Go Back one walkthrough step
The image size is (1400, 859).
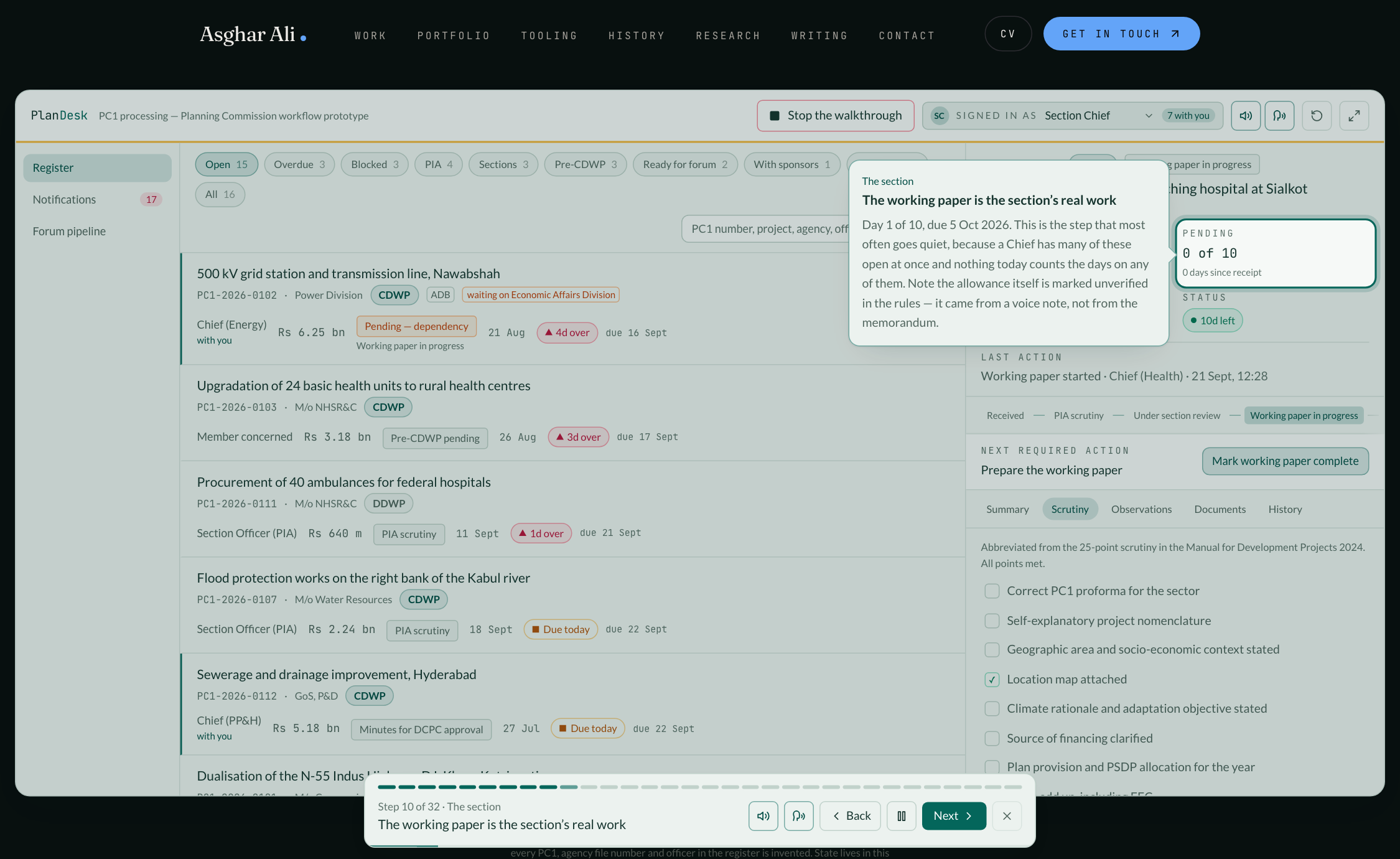(850, 815)
